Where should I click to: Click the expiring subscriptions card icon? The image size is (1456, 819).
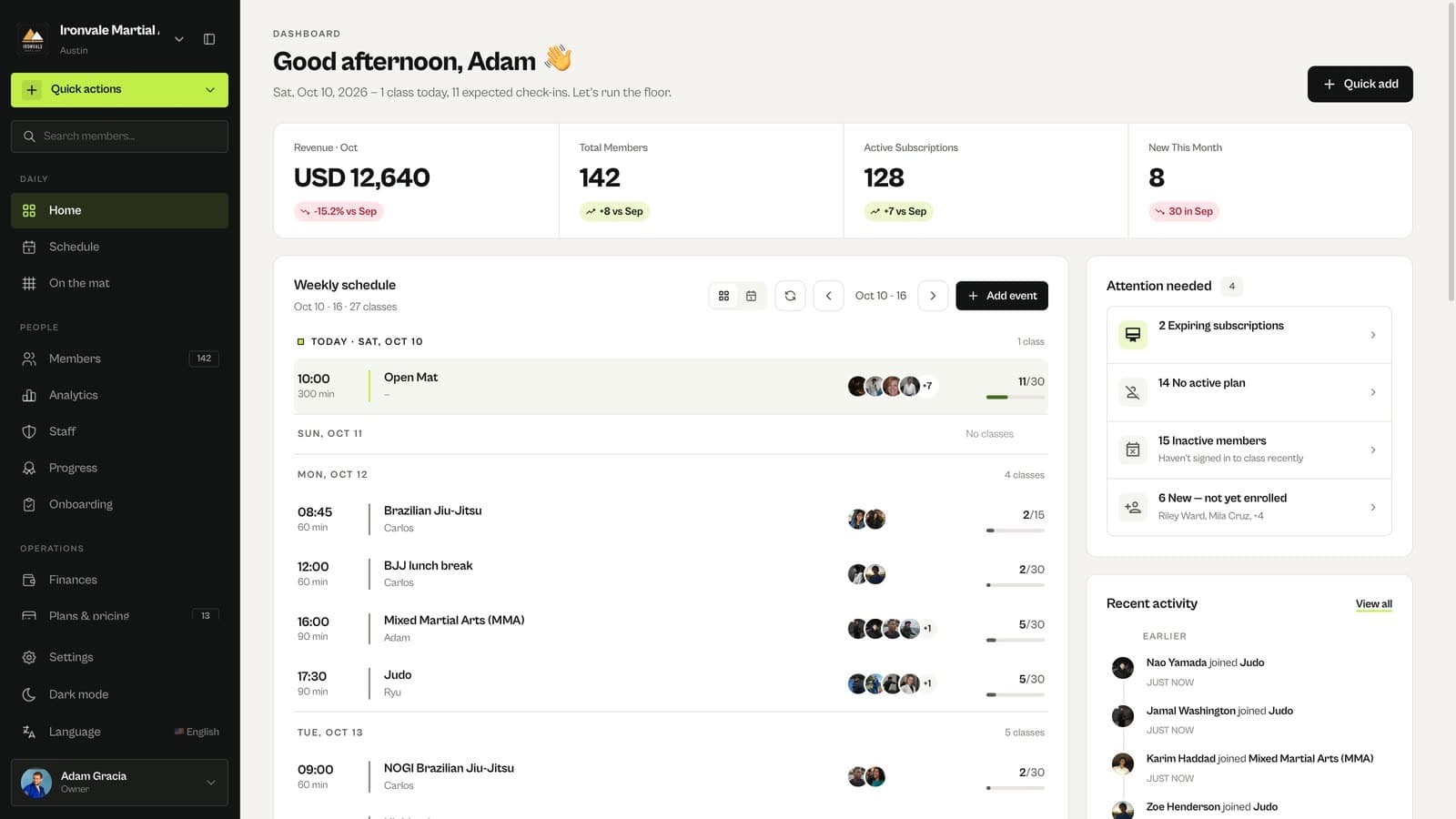point(1133,335)
